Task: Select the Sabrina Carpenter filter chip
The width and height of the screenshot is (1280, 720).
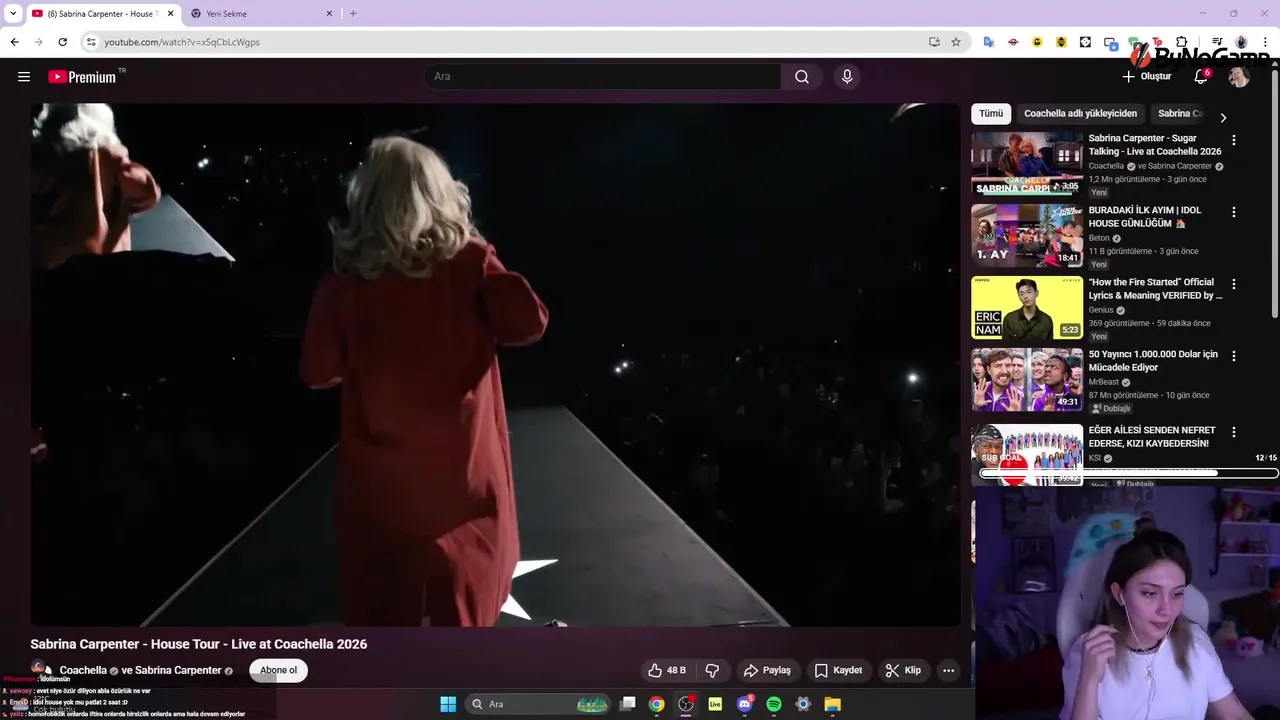Action: coord(1179,113)
